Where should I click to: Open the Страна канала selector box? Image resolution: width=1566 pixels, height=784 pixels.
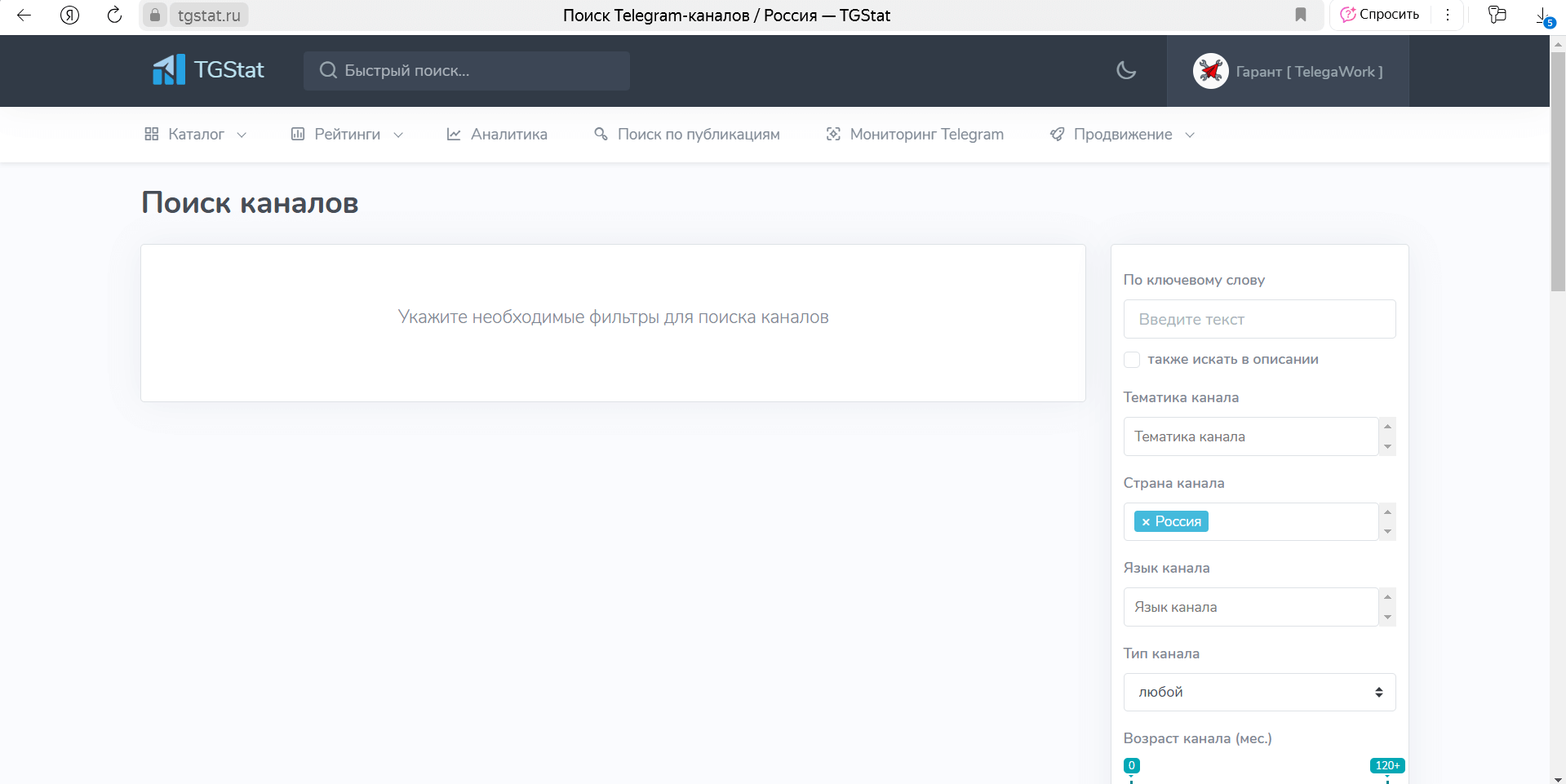coord(1250,521)
